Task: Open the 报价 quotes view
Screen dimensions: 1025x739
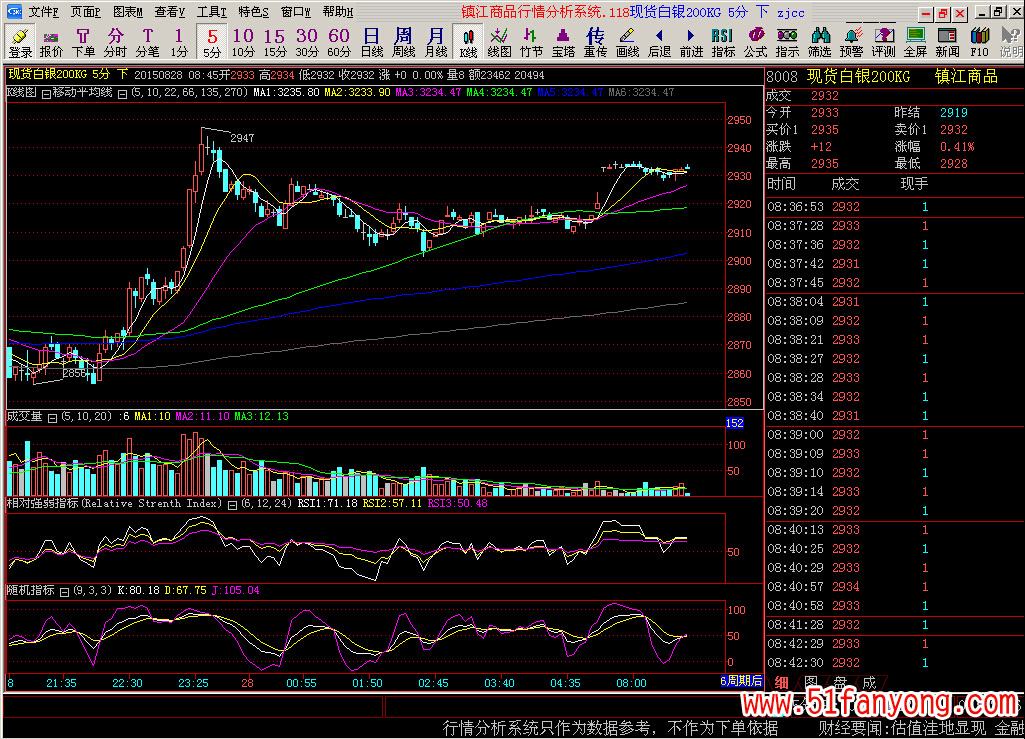Action: (x=51, y=42)
